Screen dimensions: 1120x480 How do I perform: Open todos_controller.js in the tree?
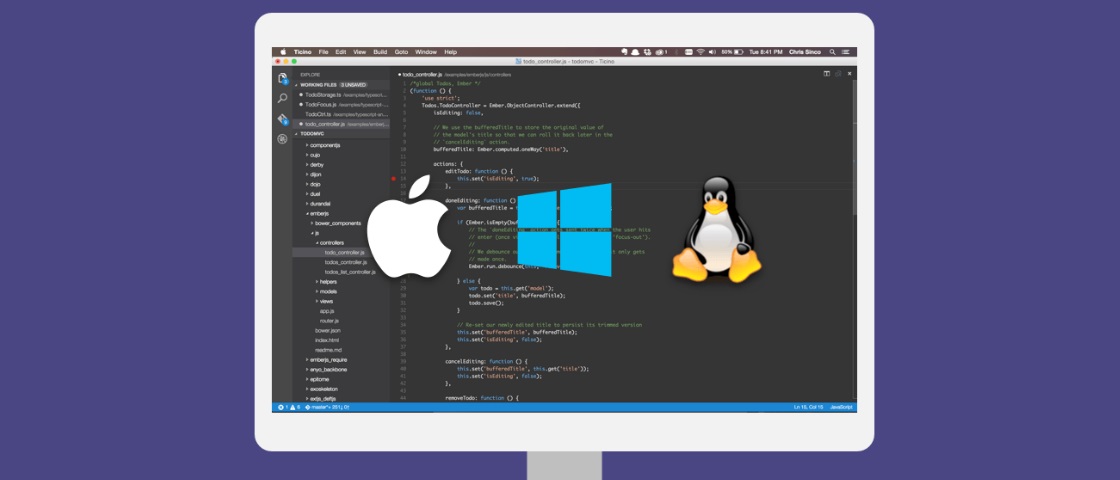[346, 262]
